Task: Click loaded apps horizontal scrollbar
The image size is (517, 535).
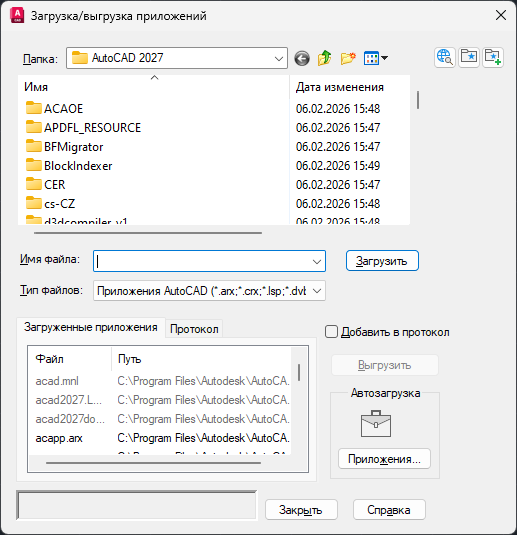Action: [154, 463]
